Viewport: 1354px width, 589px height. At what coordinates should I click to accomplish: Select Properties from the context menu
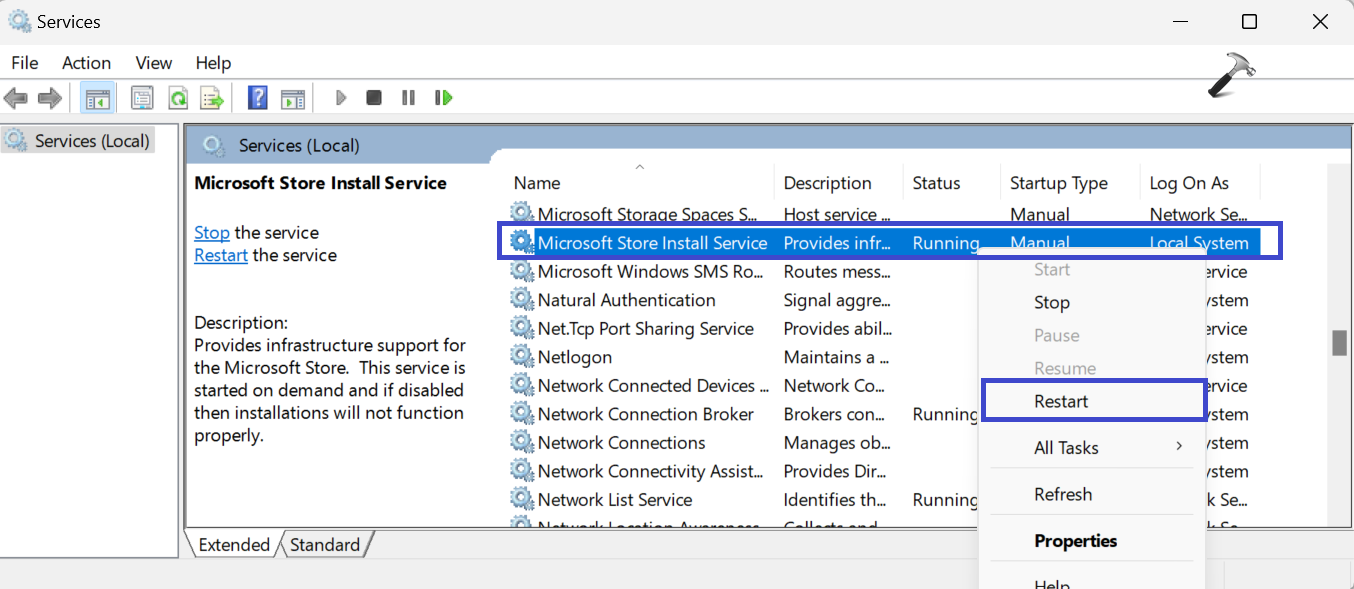click(1075, 541)
